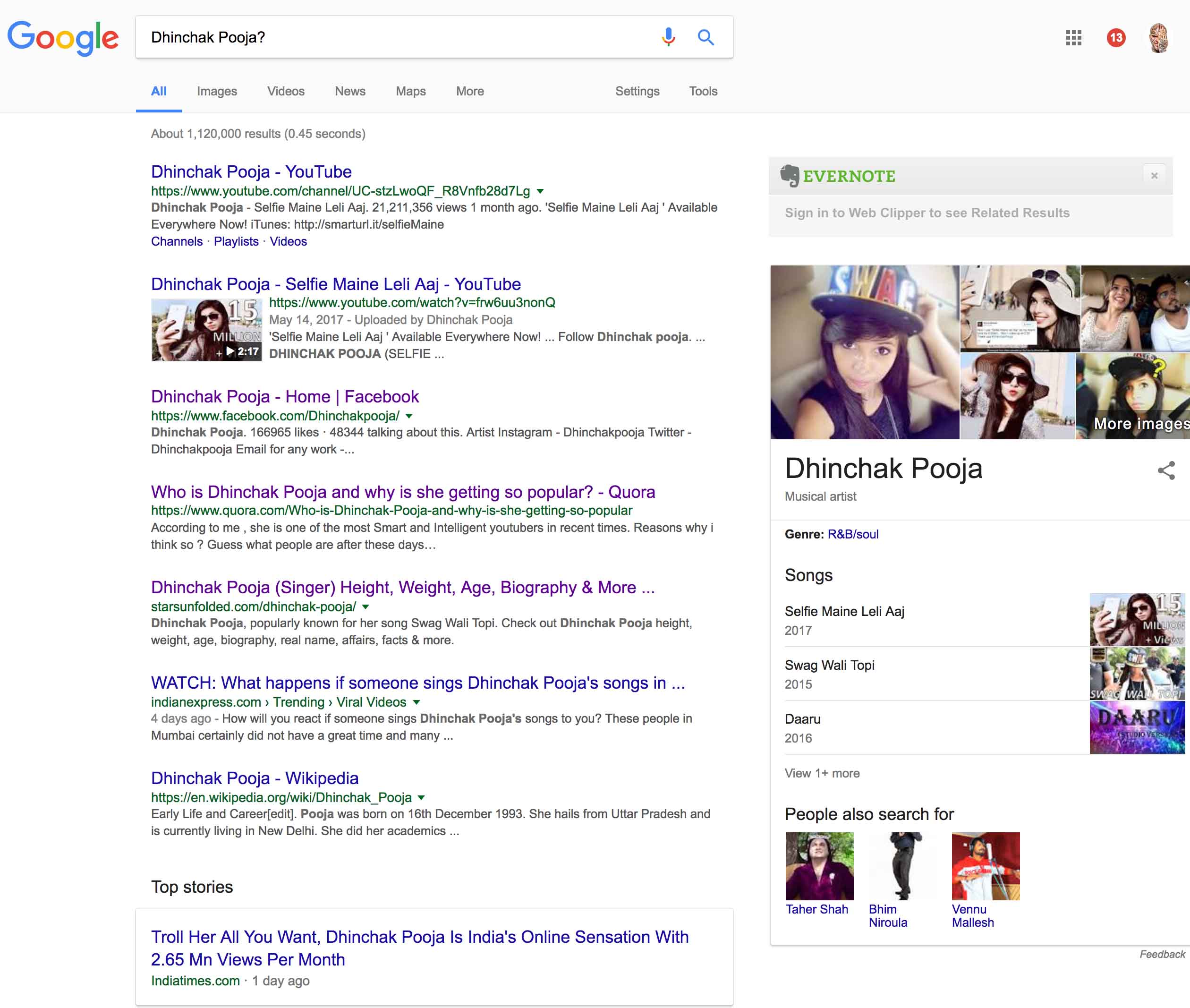Open the Troll Her All You Want story
Screen dimensions: 1190x1008
420,948
